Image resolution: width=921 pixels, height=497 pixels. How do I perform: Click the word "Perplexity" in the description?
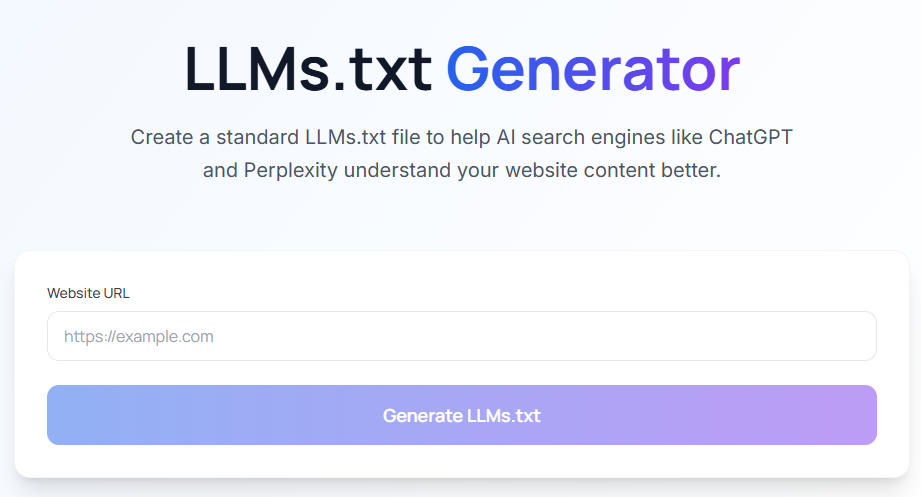pyautogui.click(x=291, y=171)
